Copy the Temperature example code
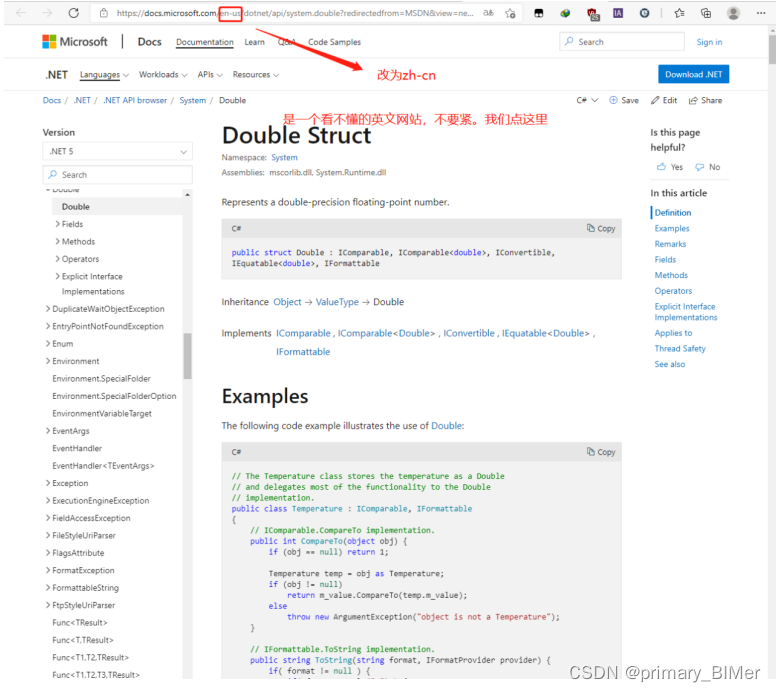This screenshot has height=692, width=776. (x=601, y=452)
